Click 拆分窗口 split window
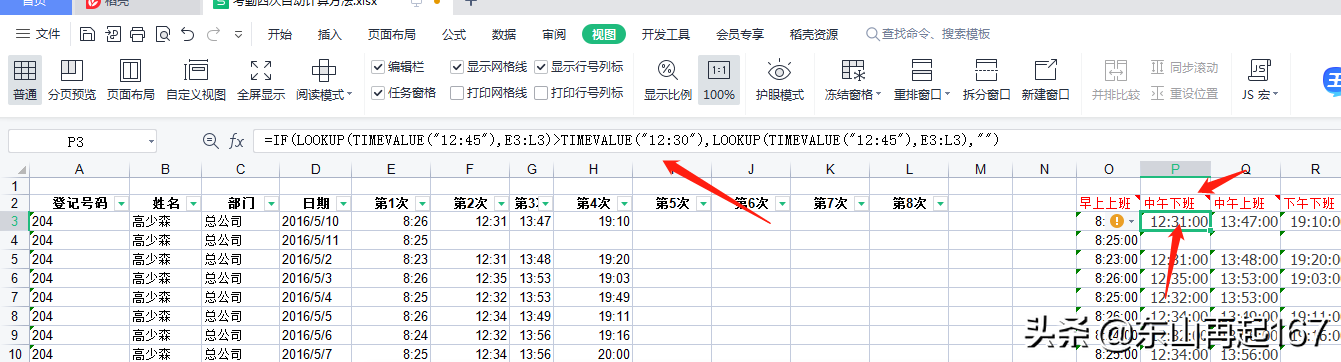 point(986,80)
